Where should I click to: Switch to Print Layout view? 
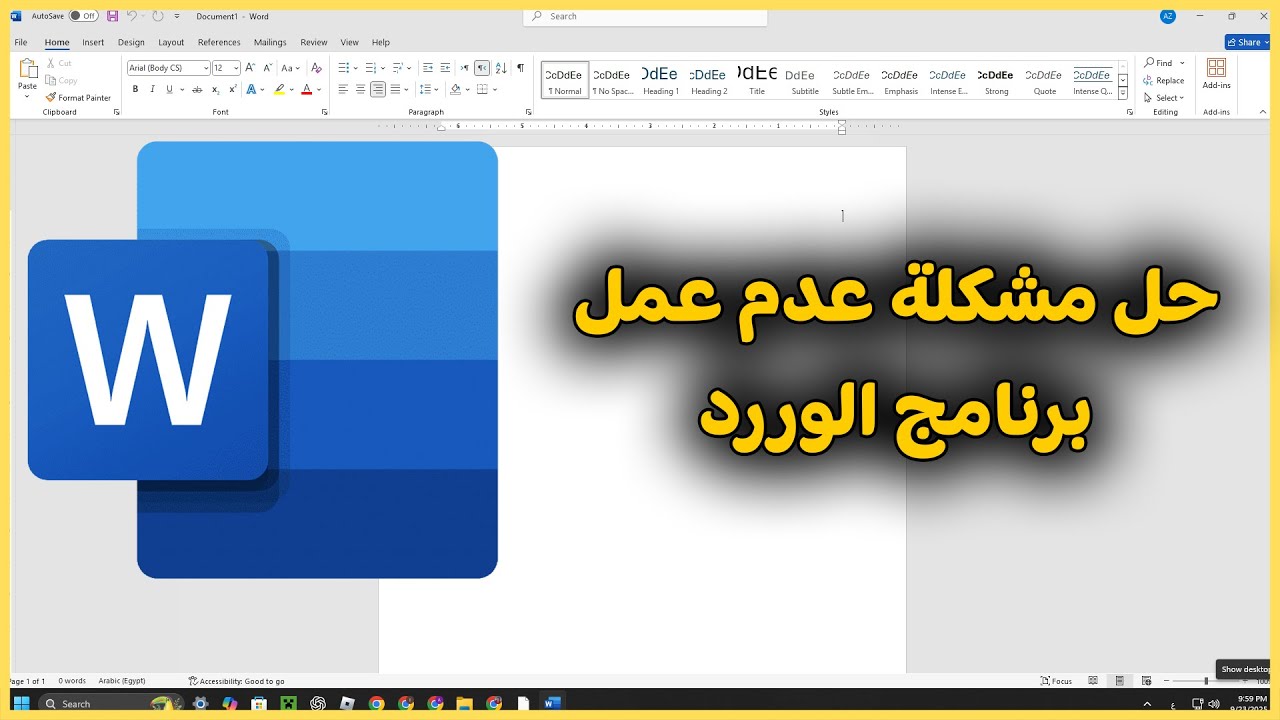(x=1120, y=681)
